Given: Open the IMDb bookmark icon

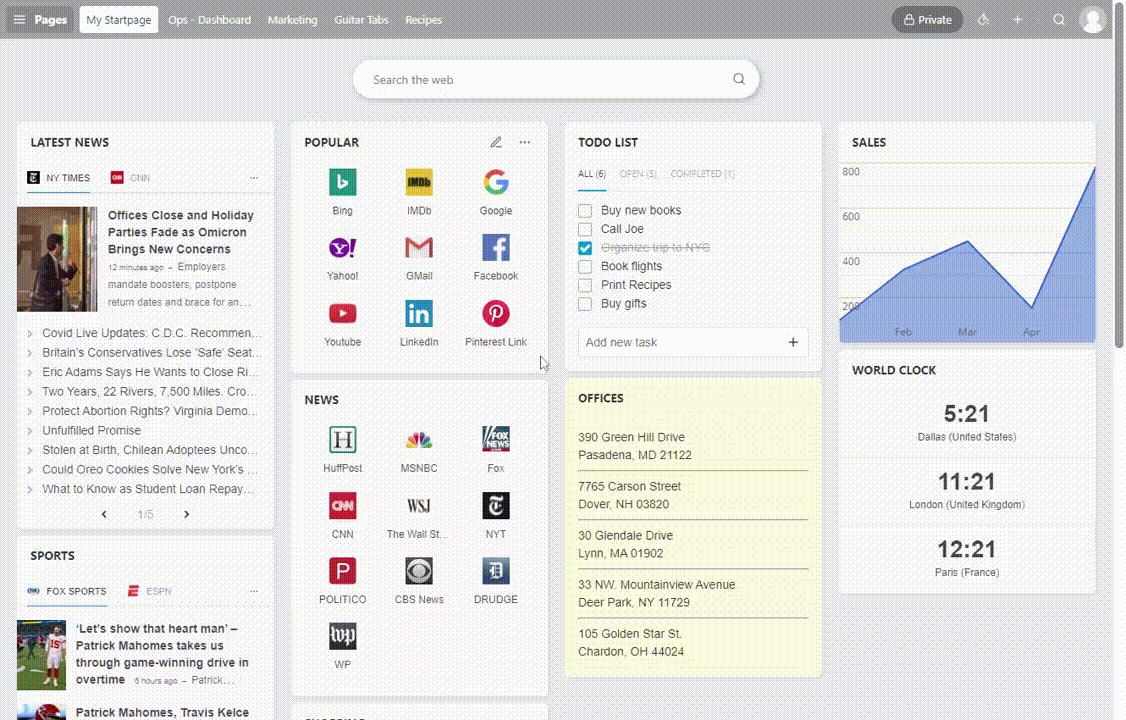Looking at the screenshot, I should [x=419, y=182].
